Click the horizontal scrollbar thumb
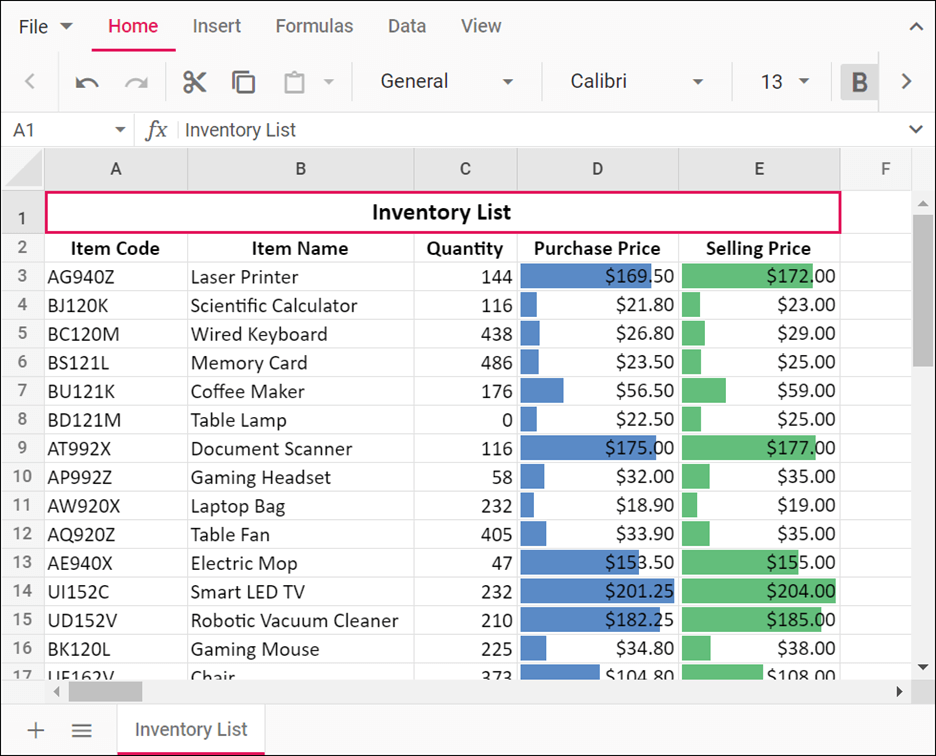 point(105,691)
